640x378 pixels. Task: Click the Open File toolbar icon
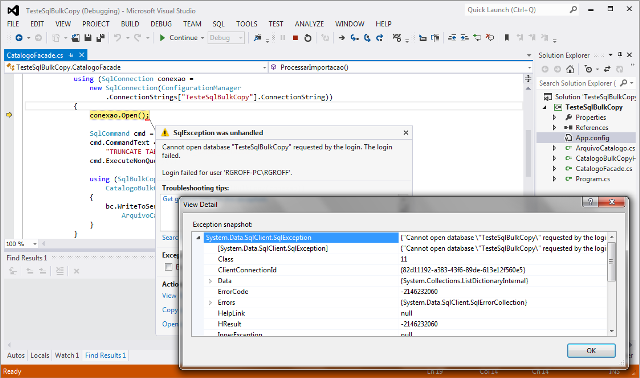click(76, 38)
